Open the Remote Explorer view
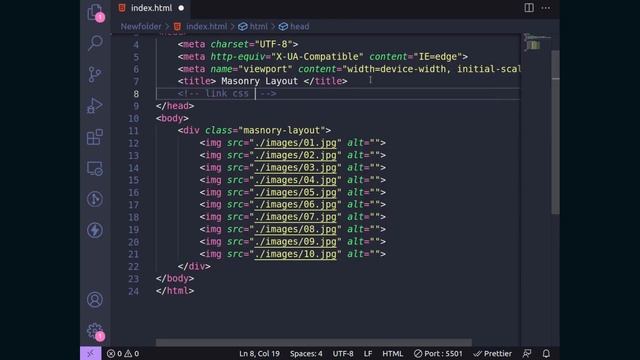Screen dimensions: 640x360 point(95,168)
